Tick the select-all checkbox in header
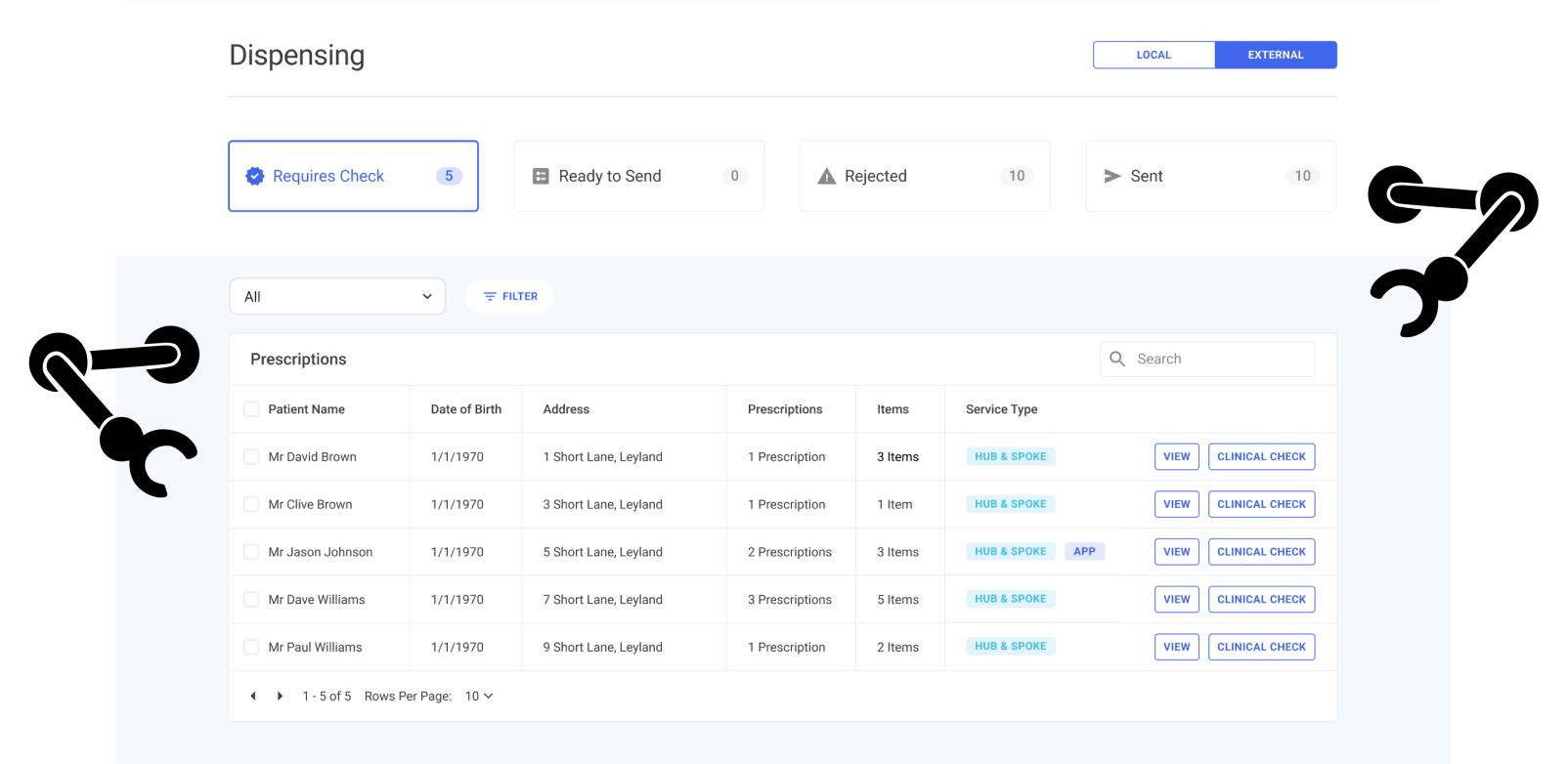1568x764 pixels. (251, 409)
